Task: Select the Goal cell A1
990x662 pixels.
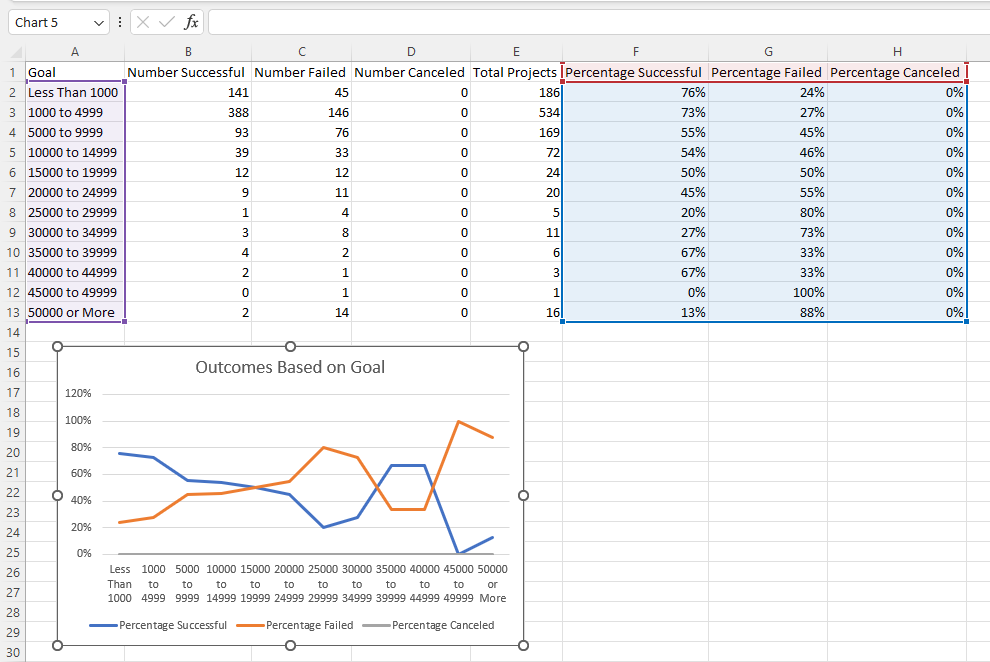Action: (74, 72)
